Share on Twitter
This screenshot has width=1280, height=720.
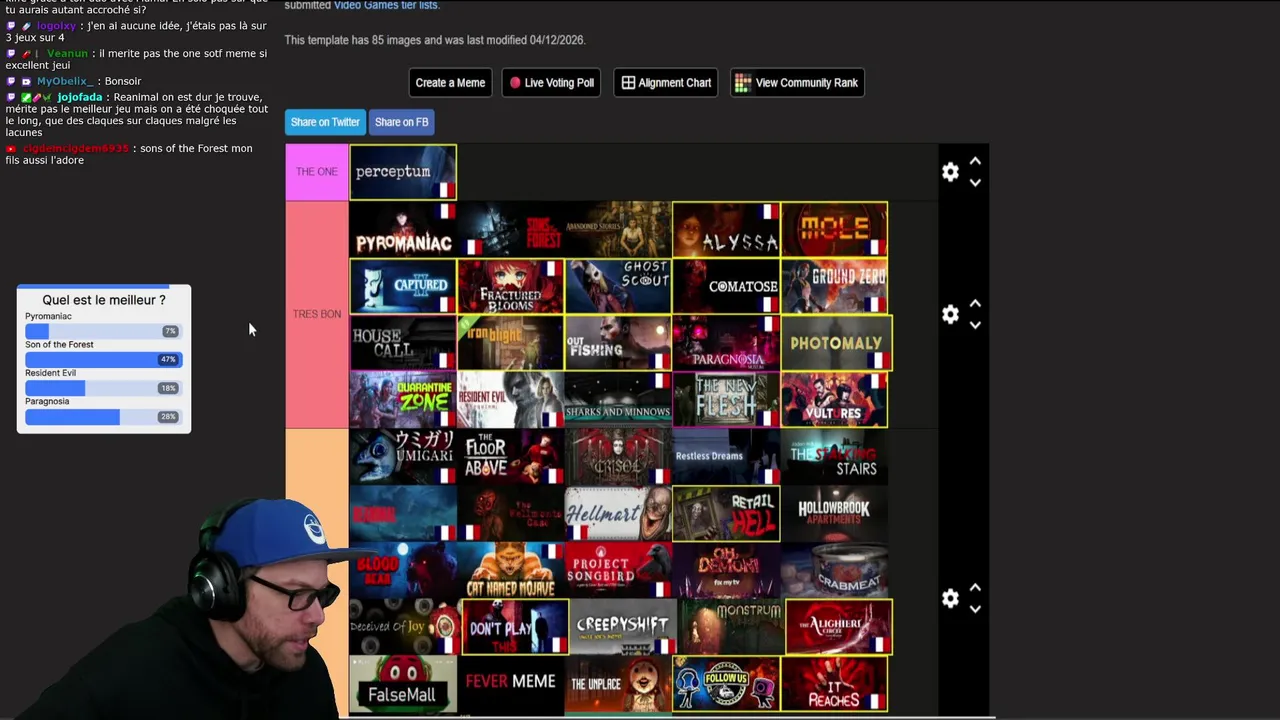coord(325,122)
